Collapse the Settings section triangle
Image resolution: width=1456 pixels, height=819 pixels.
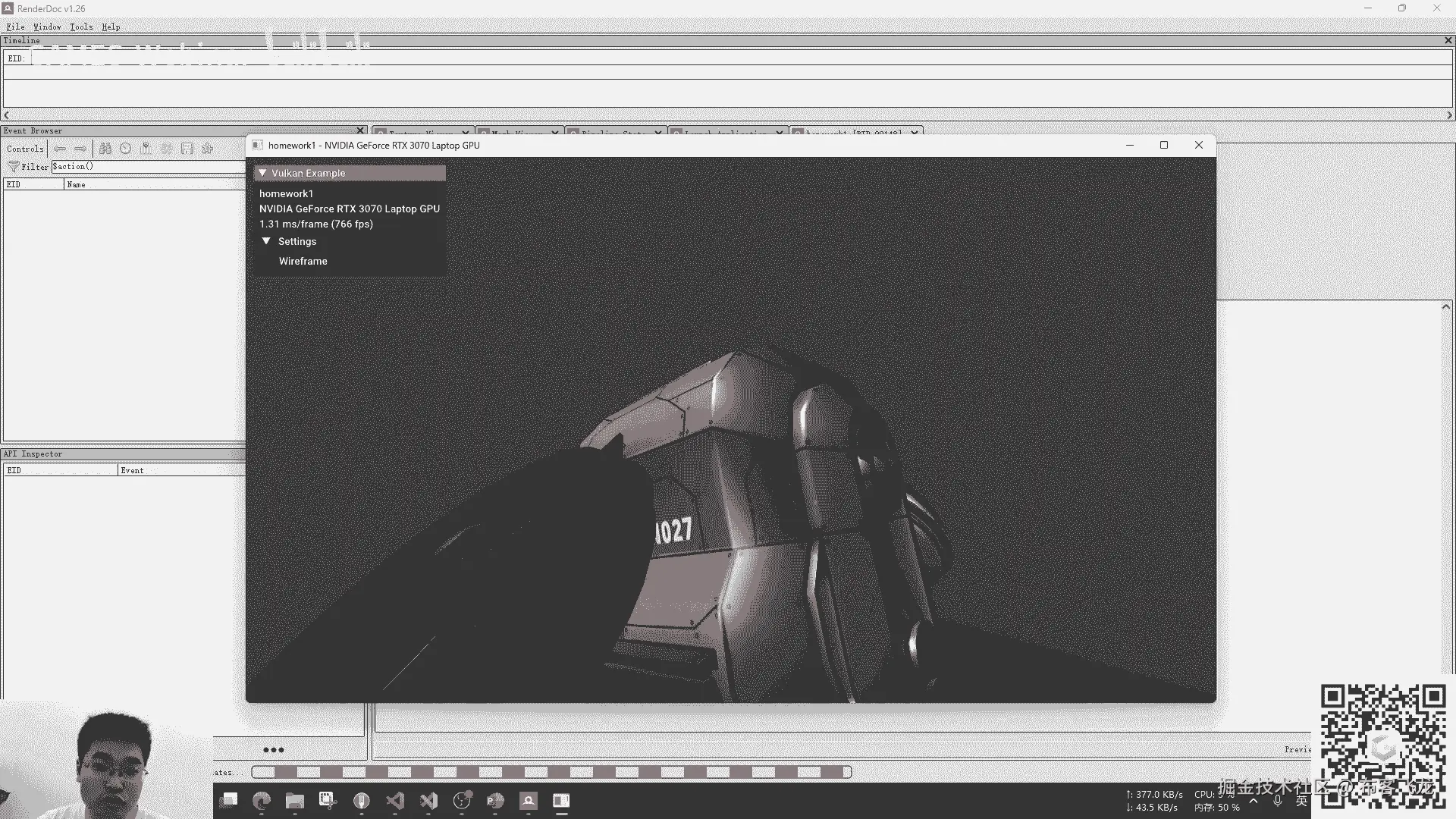[x=266, y=241]
